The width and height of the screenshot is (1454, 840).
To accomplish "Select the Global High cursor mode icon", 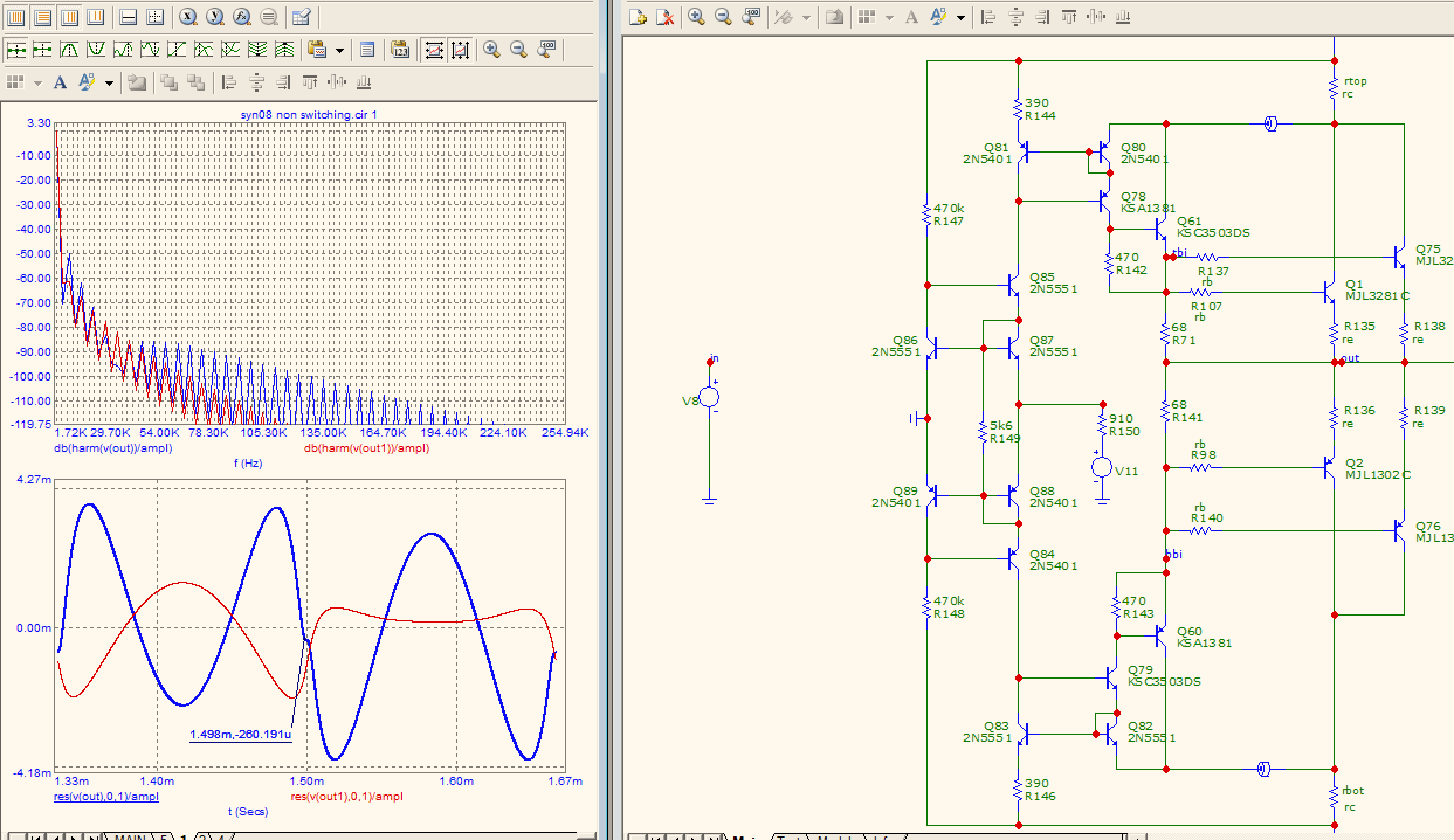I will tap(257, 50).
